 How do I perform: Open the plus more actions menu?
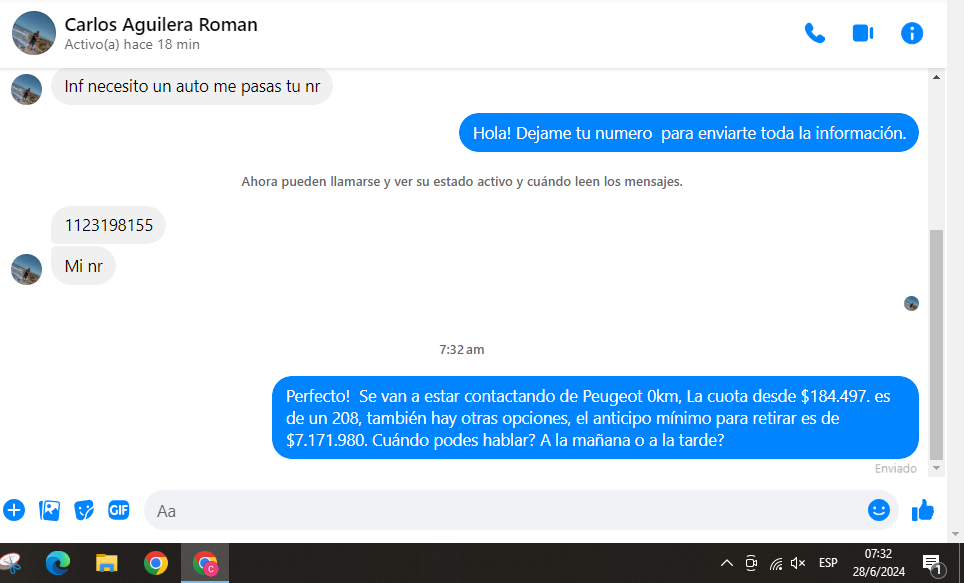point(14,510)
